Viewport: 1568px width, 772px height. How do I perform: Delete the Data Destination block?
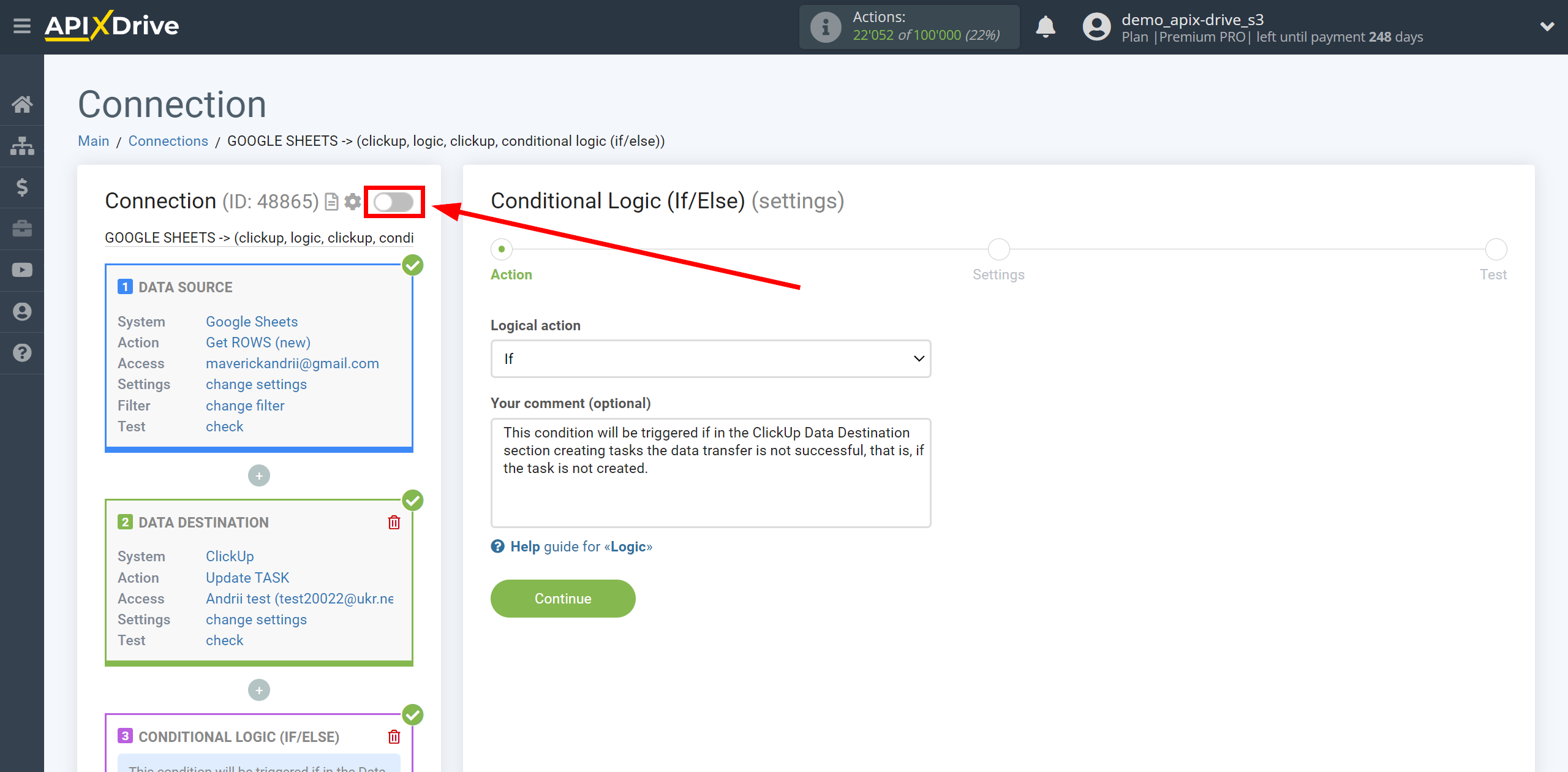coord(394,523)
